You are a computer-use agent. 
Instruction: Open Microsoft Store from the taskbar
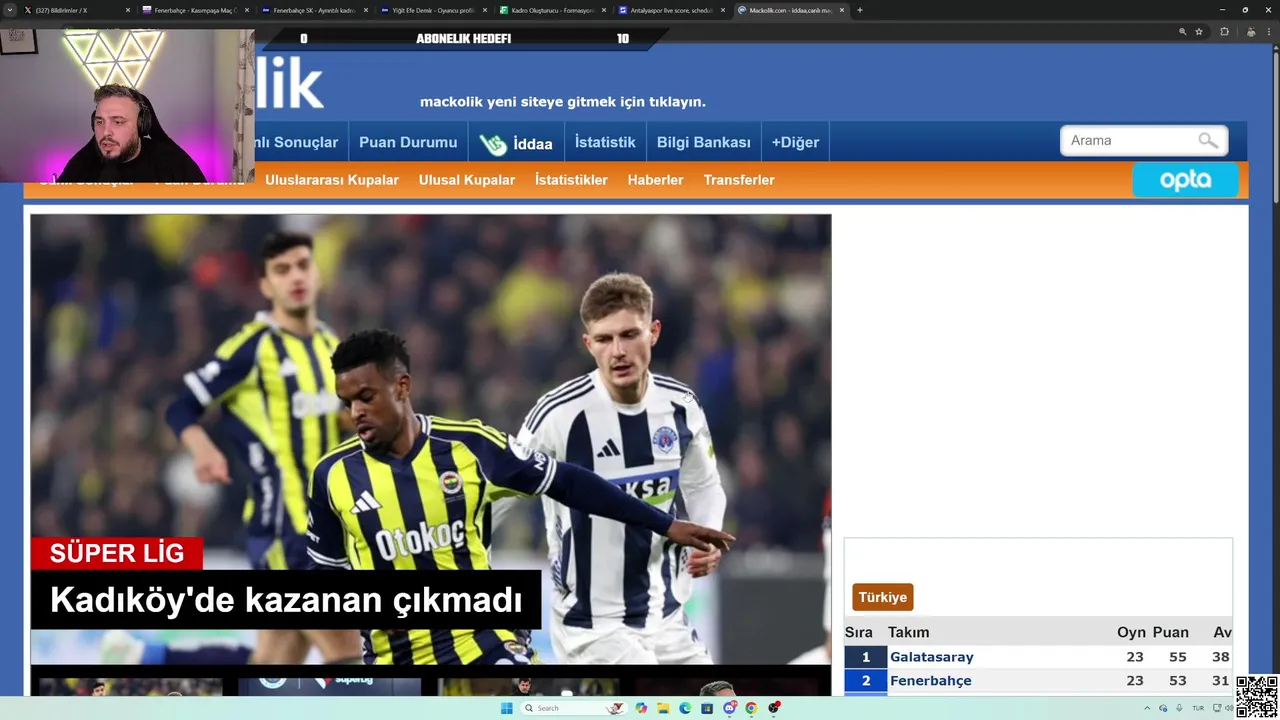tap(707, 708)
